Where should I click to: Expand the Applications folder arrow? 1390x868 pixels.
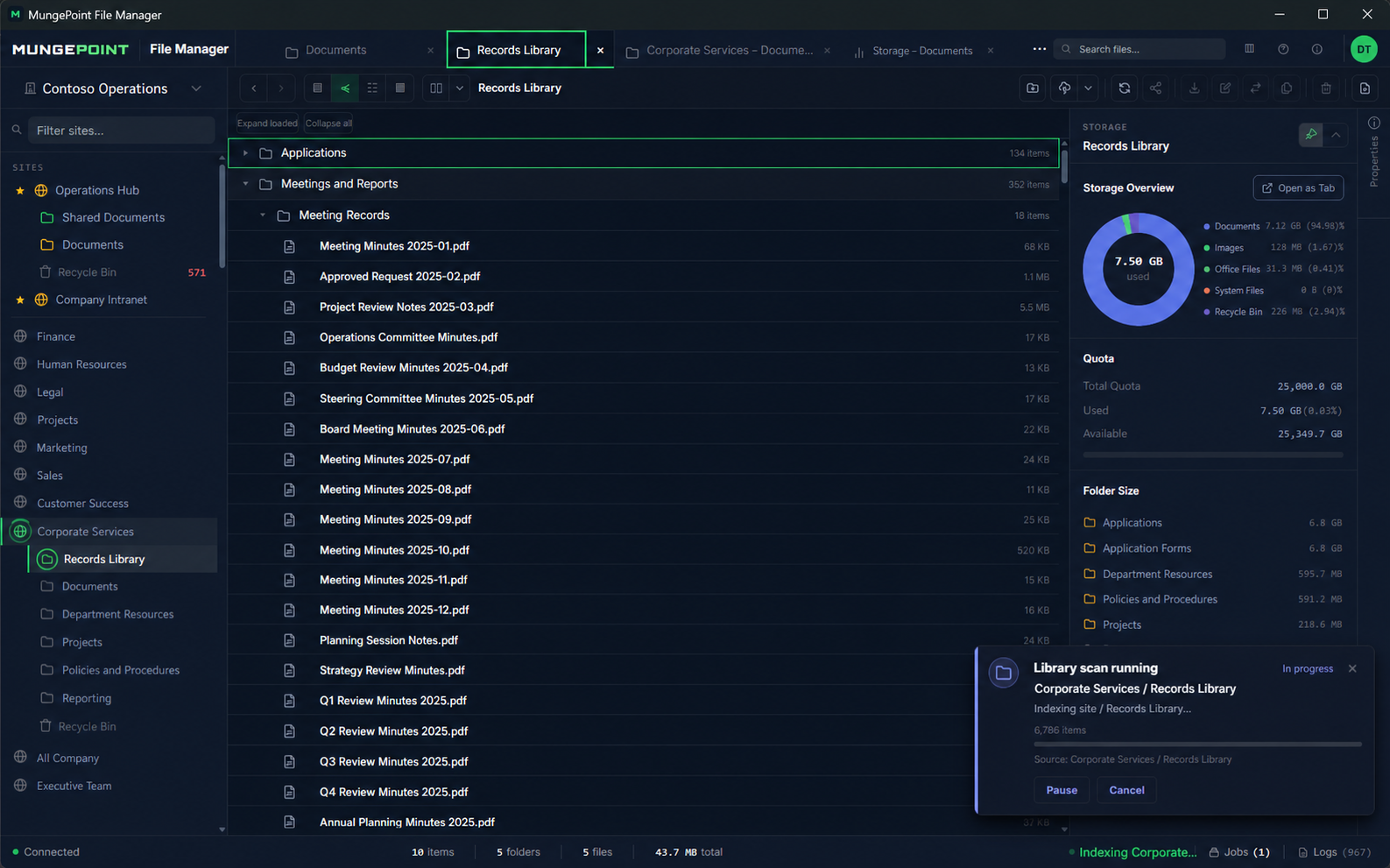[245, 152]
